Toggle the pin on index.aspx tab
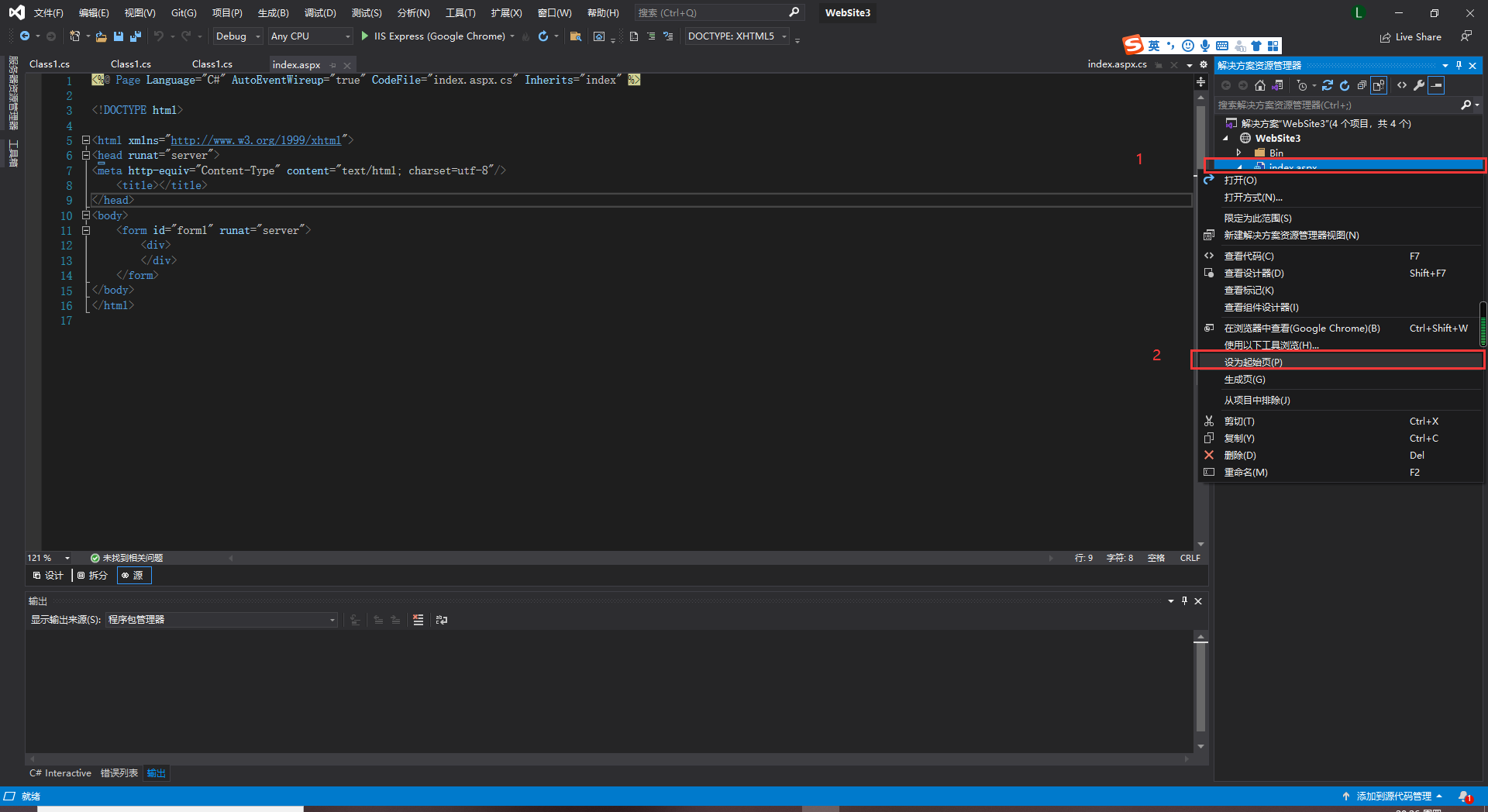This screenshot has width=1488, height=812. point(333,65)
